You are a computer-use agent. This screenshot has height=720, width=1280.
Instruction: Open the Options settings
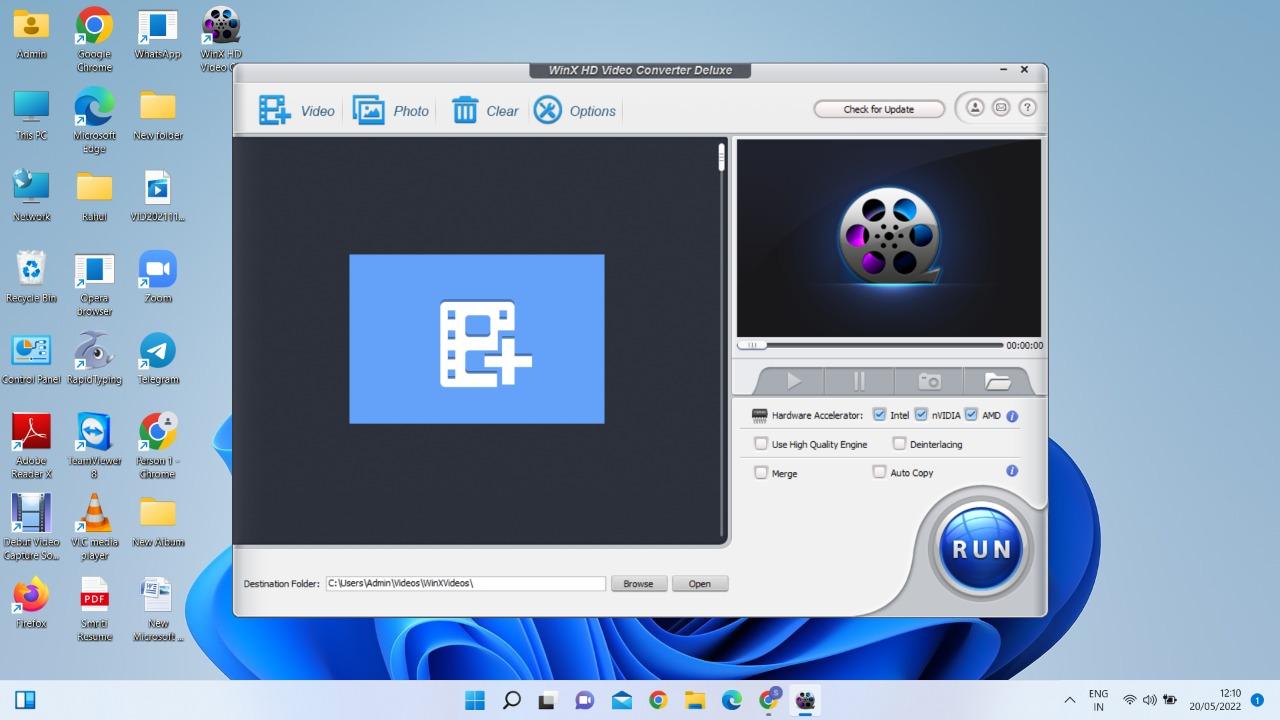(x=574, y=111)
